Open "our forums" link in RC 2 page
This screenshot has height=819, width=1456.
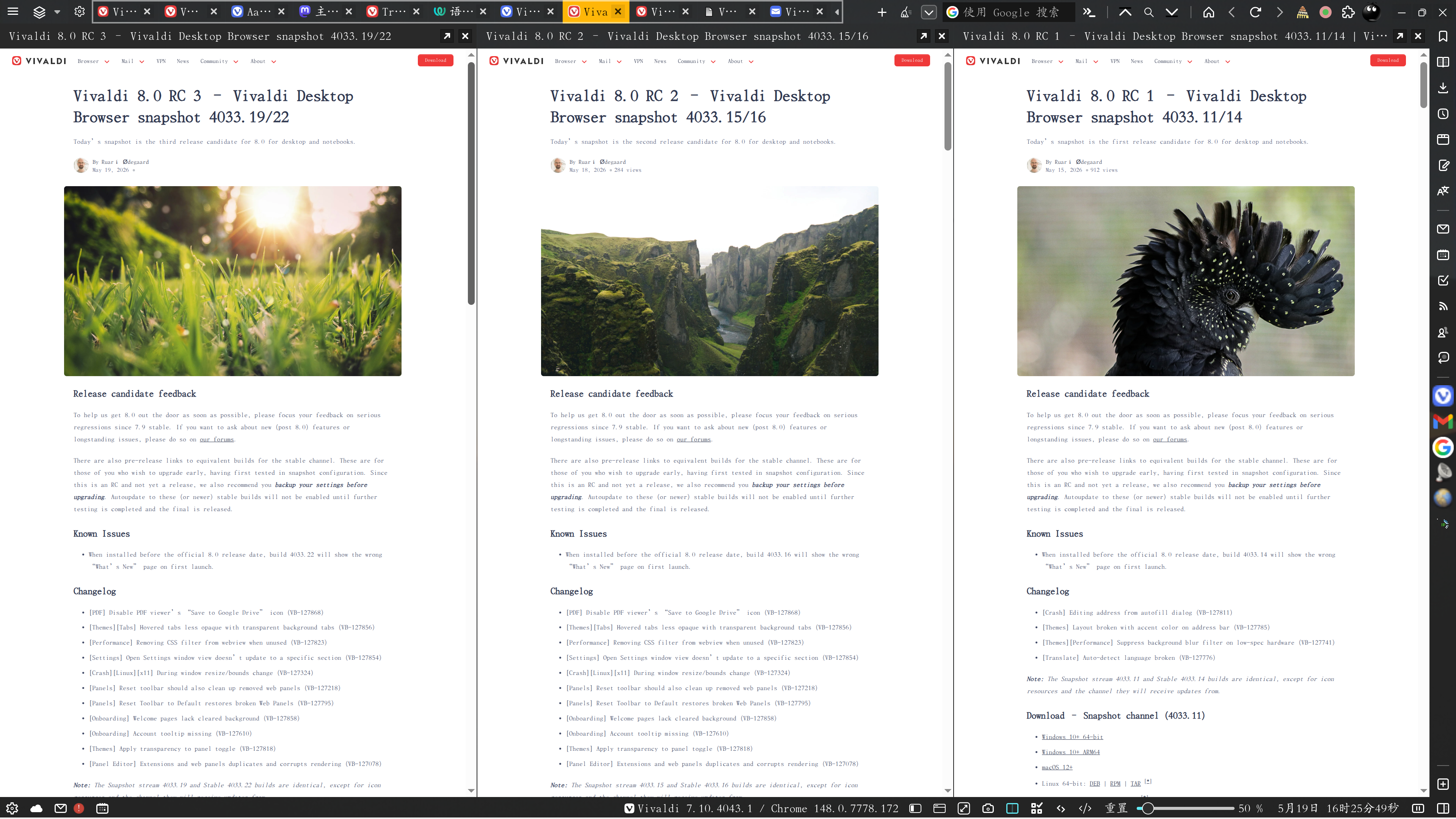coord(693,439)
